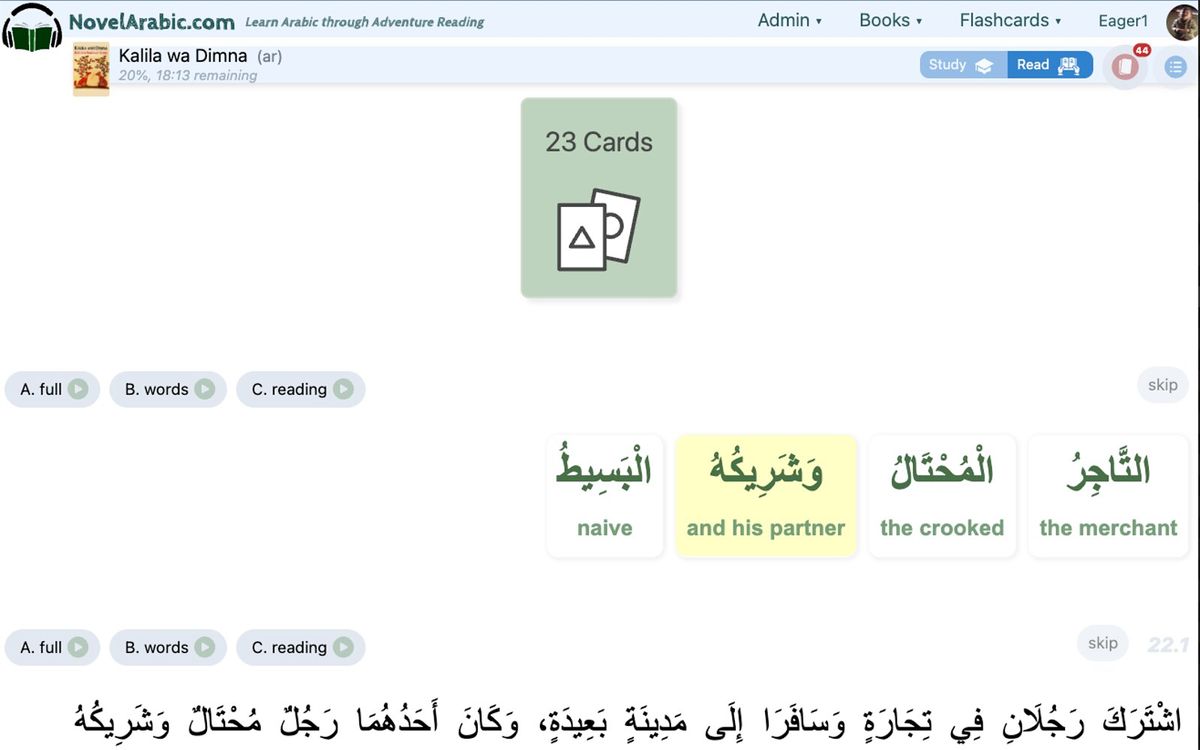Play upper C. reading audio
This screenshot has height=750, width=1200.
point(301,389)
